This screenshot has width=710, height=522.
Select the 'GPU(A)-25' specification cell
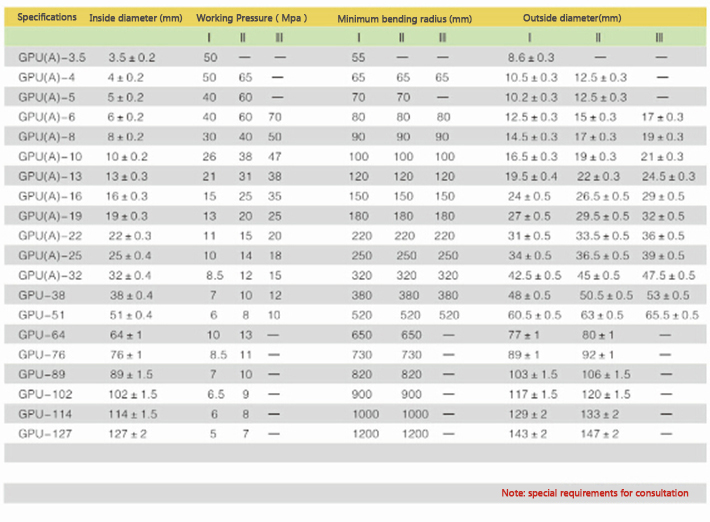pos(50,256)
